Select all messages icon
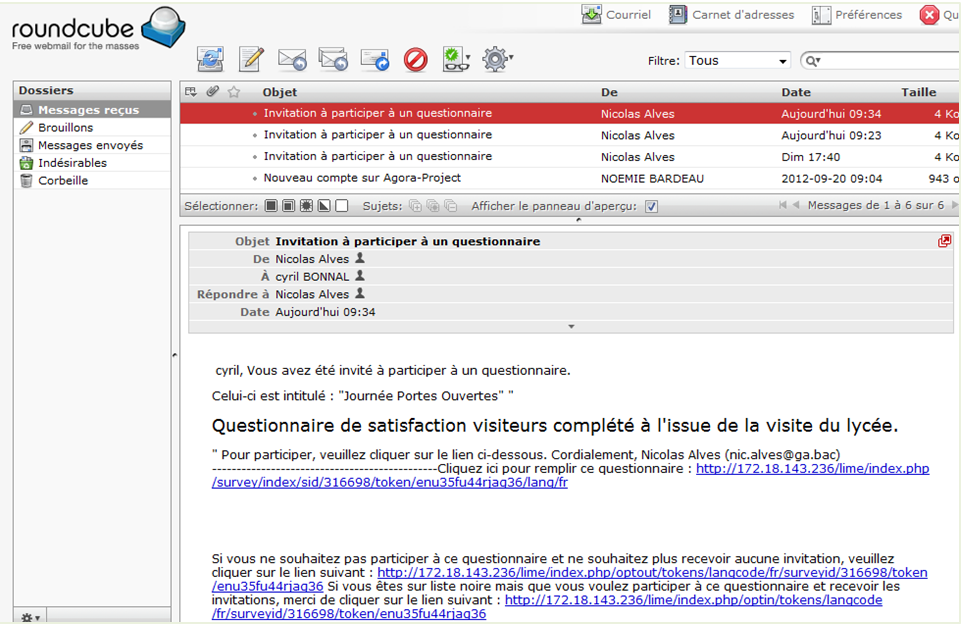The height and width of the screenshot is (624, 961). pos(271,206)
